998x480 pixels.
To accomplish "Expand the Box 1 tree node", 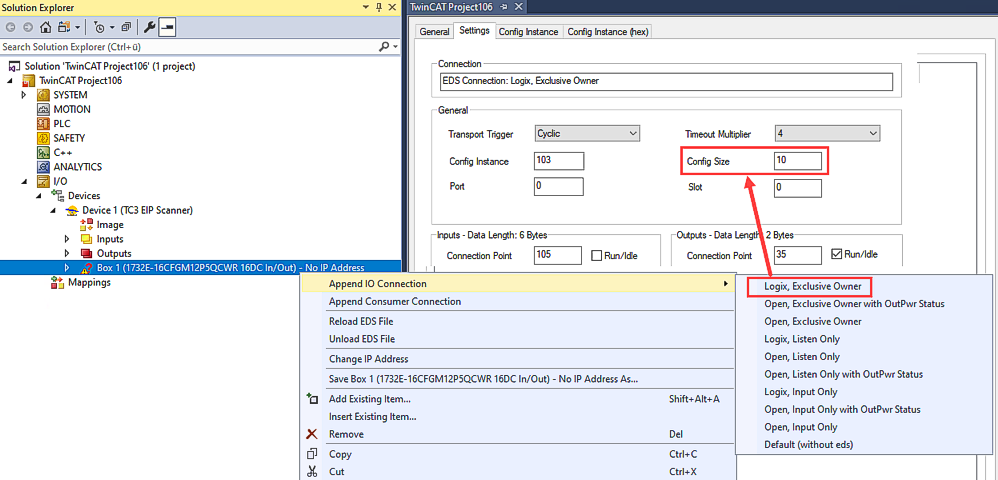I will point(67,268).
